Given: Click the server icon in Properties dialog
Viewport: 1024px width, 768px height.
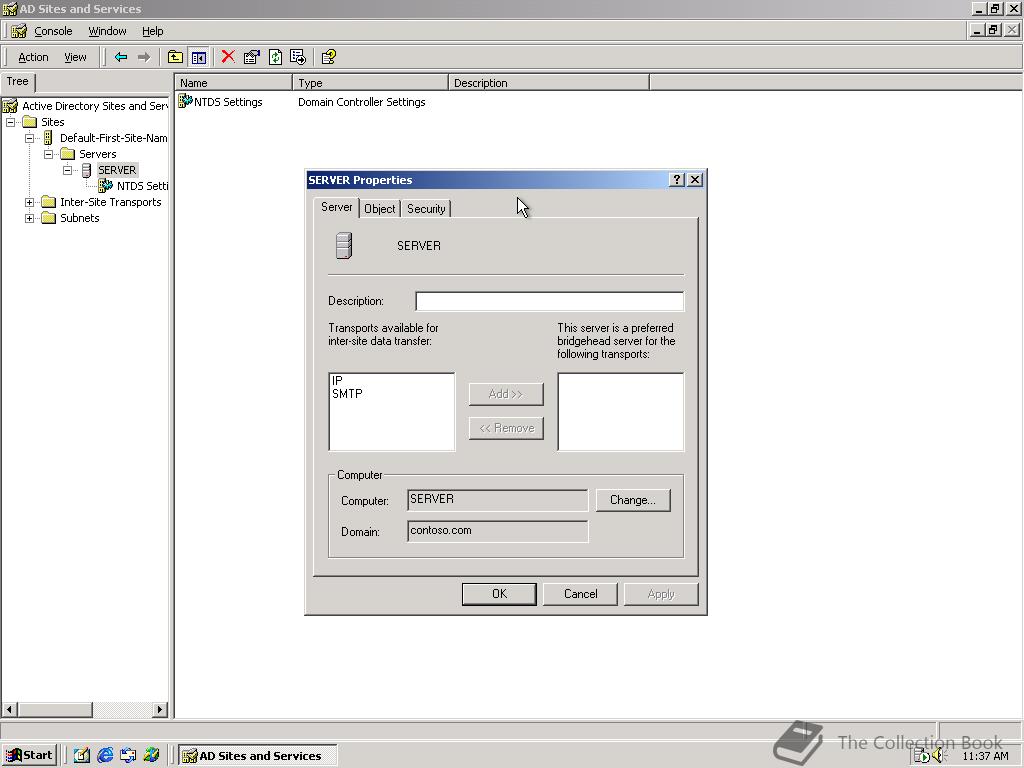Looking at the screenshot, I should pos(344,246).
